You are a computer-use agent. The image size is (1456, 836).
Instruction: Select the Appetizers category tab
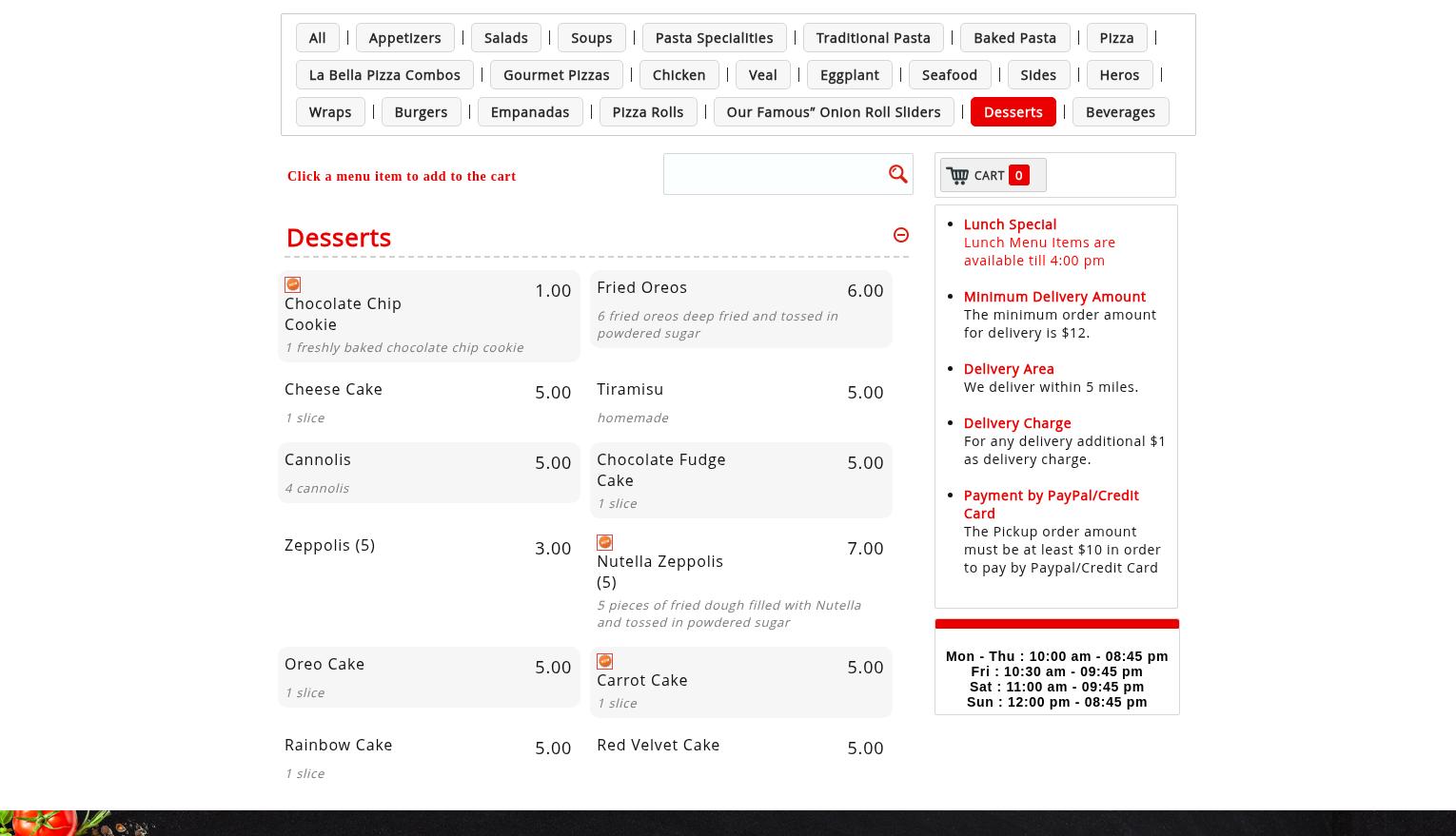pos(404,38)
